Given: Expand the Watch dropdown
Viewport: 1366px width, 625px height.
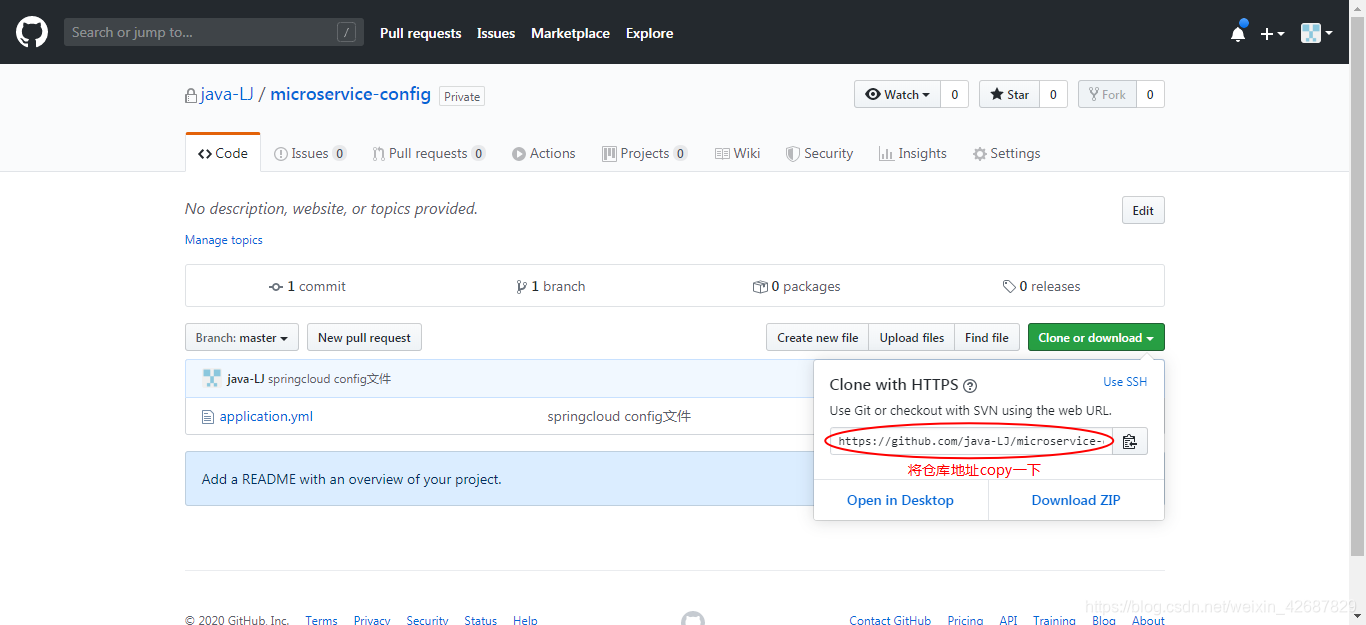Looking at the screenshot, I should (897, 94).
